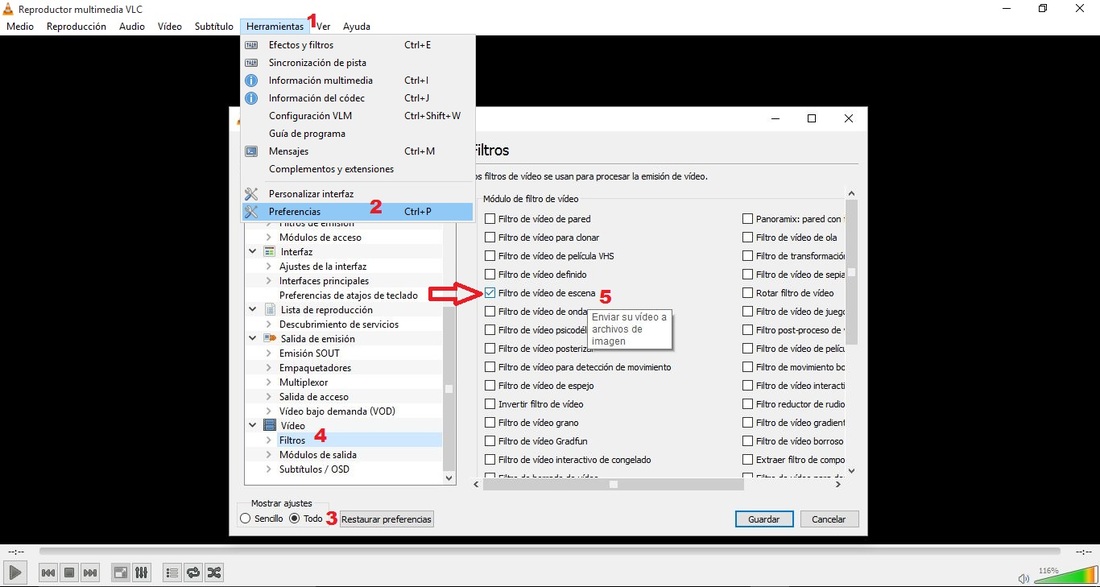The width and height of the screenshot is (1100, 587).
Task: Expand Módulos de salida node
Action: pos(269,455)
